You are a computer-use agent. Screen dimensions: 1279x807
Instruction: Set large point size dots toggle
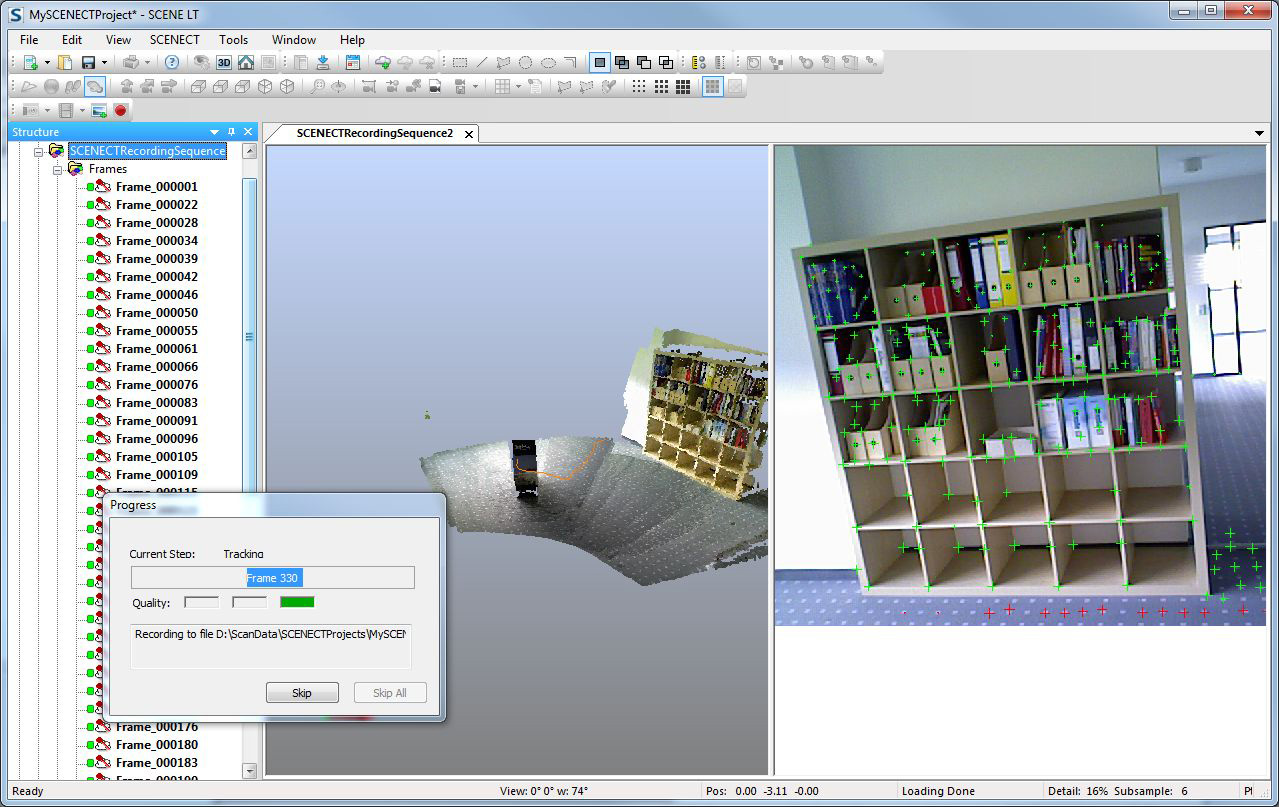pyautogui.click(x=683, y=86)
